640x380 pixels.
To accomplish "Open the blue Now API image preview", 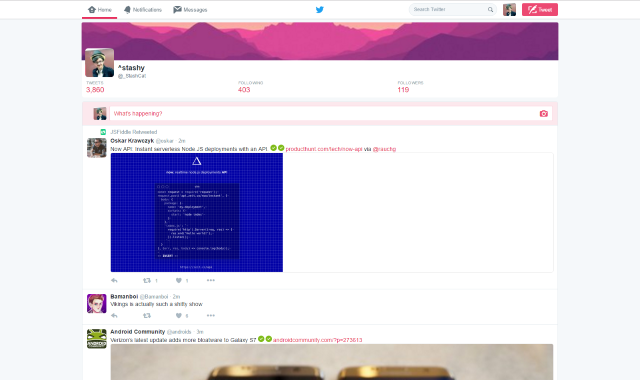I will tap(197, 212).
